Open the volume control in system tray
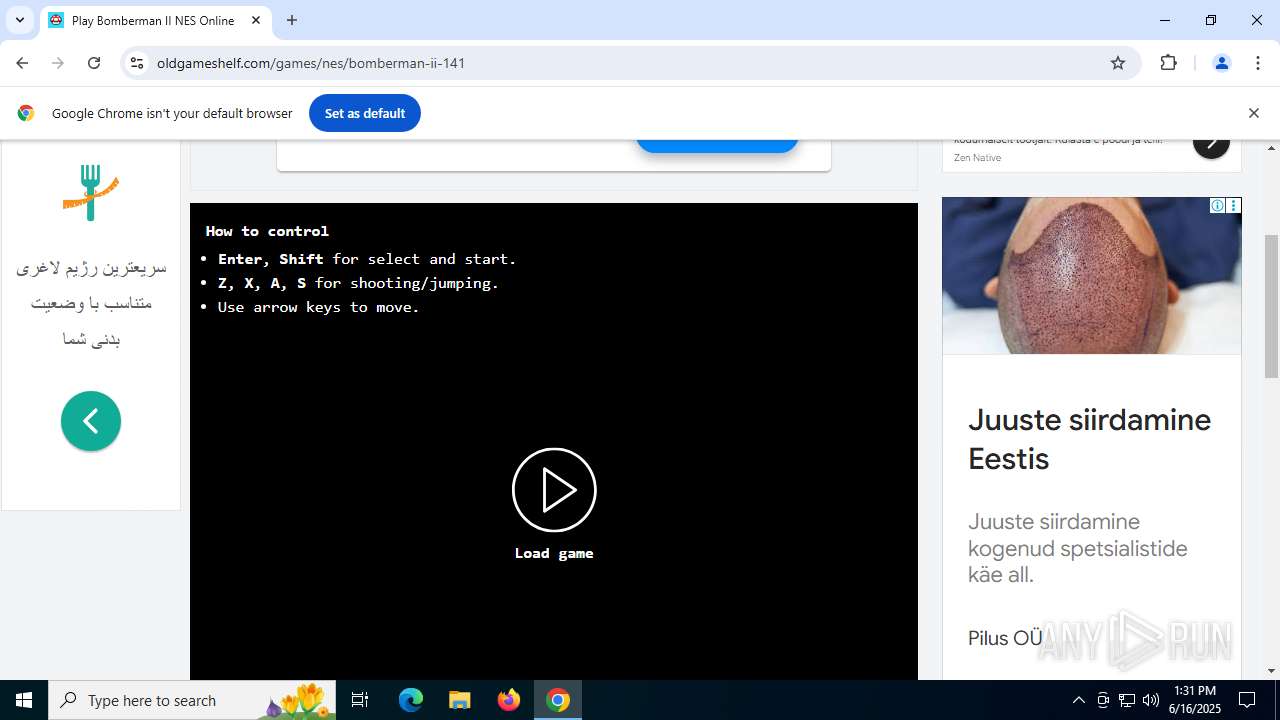 tap(1151, 700)
